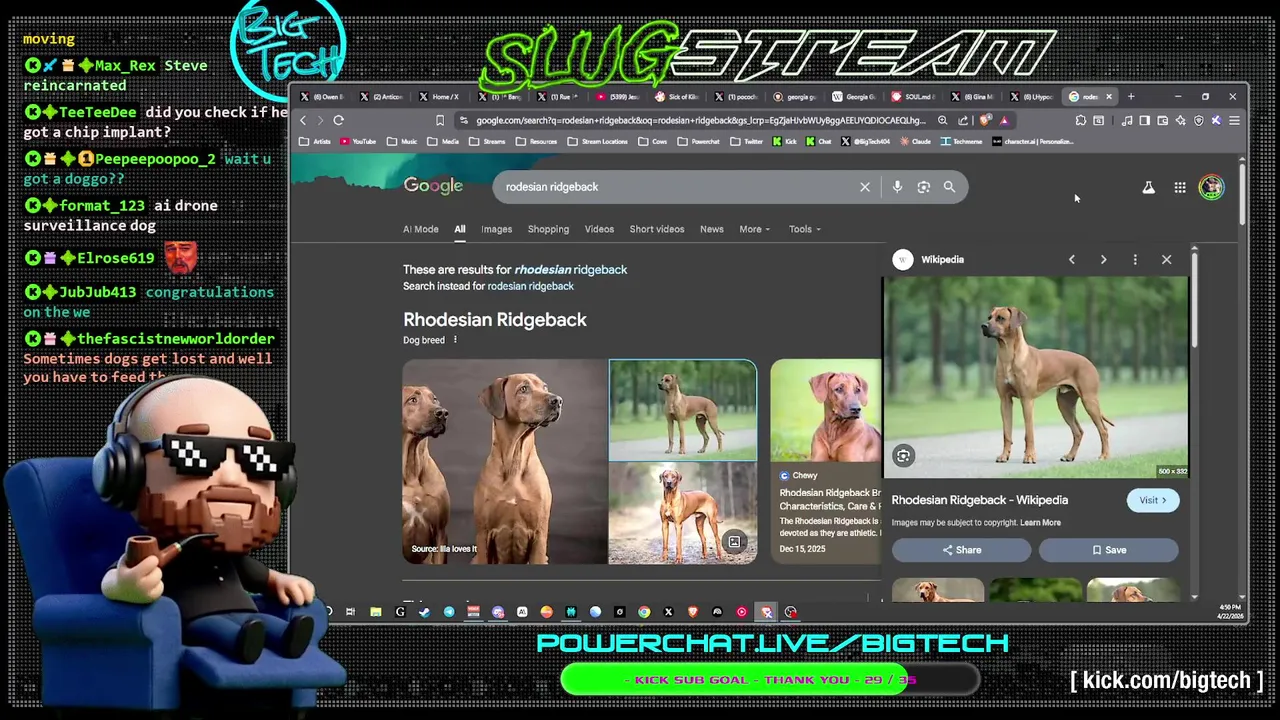This screenshot has height=720, width=1280.
Task: Open the Google apps grid
Action: coord(1180,188)
